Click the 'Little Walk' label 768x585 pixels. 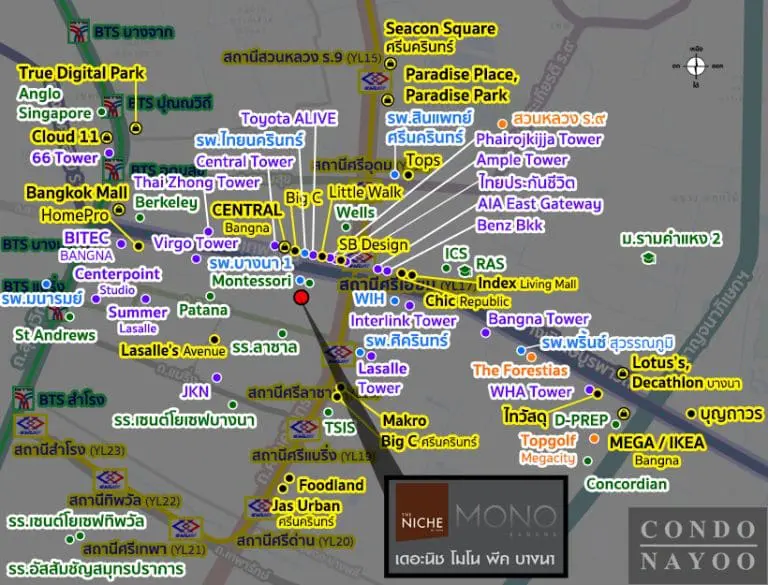365,192
